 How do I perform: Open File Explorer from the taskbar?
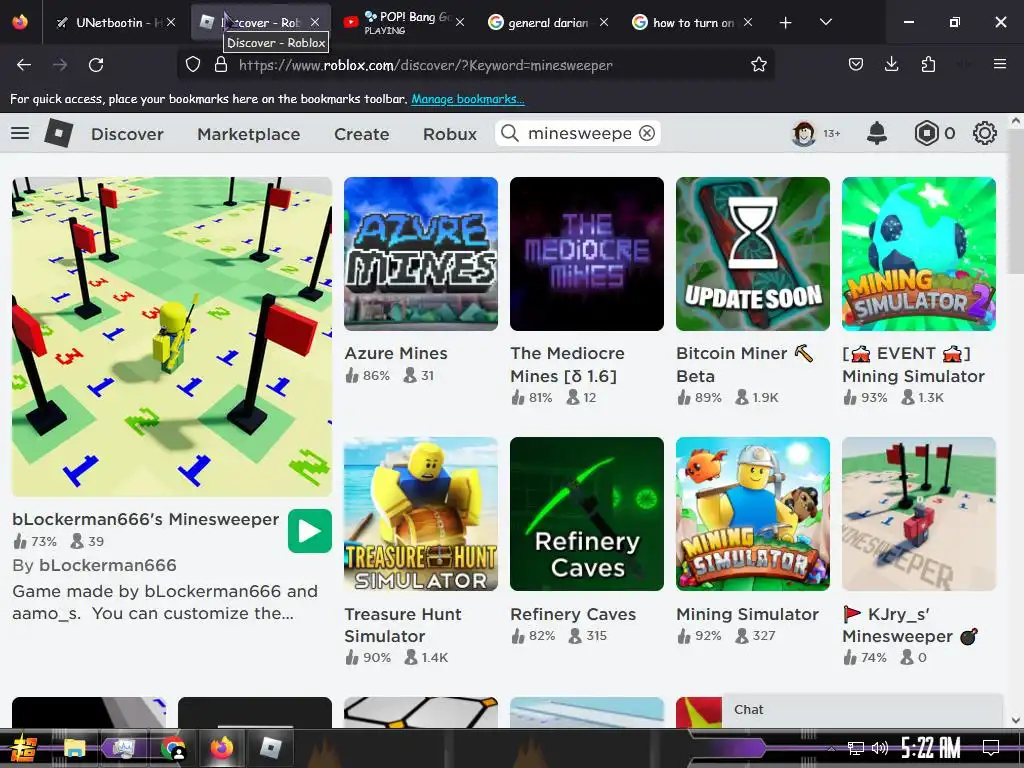tap(74, 748)
